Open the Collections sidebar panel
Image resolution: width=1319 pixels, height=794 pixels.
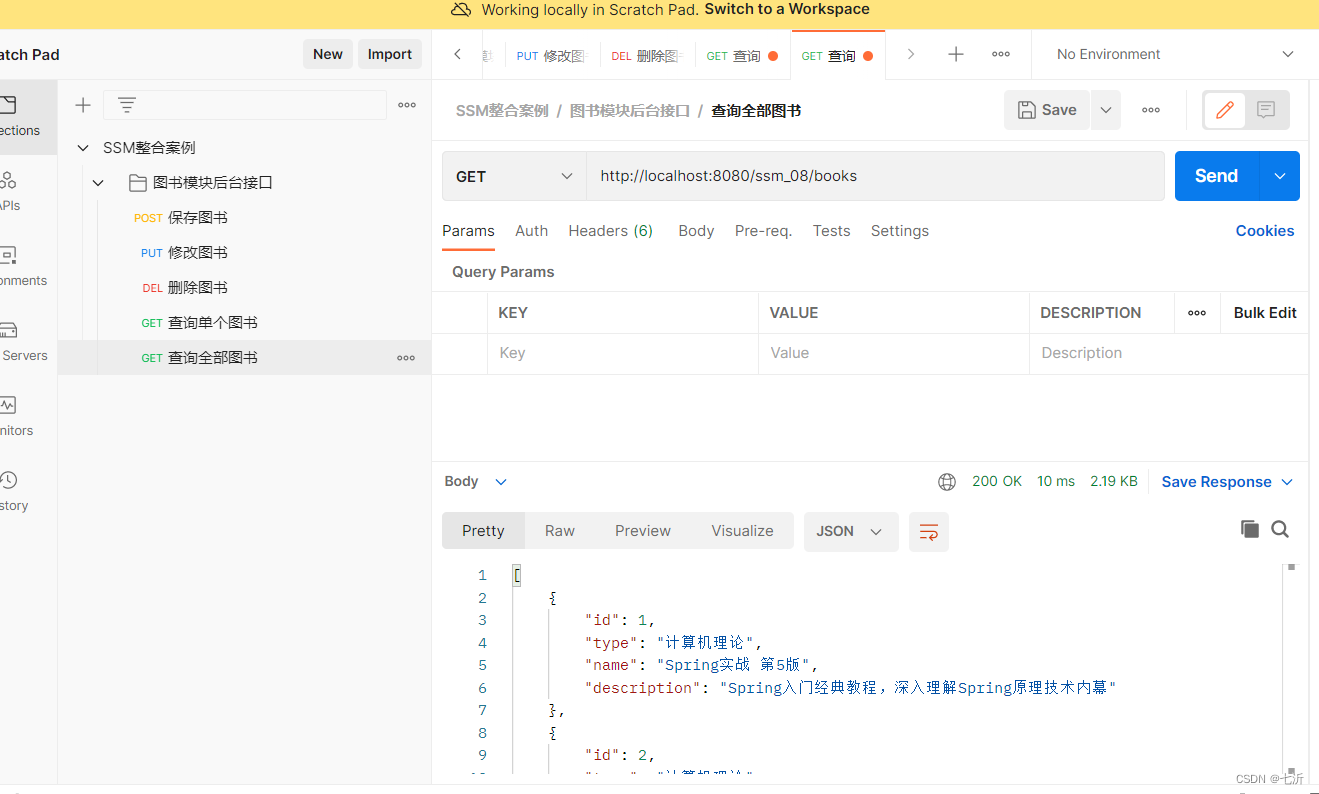[10, 107]
